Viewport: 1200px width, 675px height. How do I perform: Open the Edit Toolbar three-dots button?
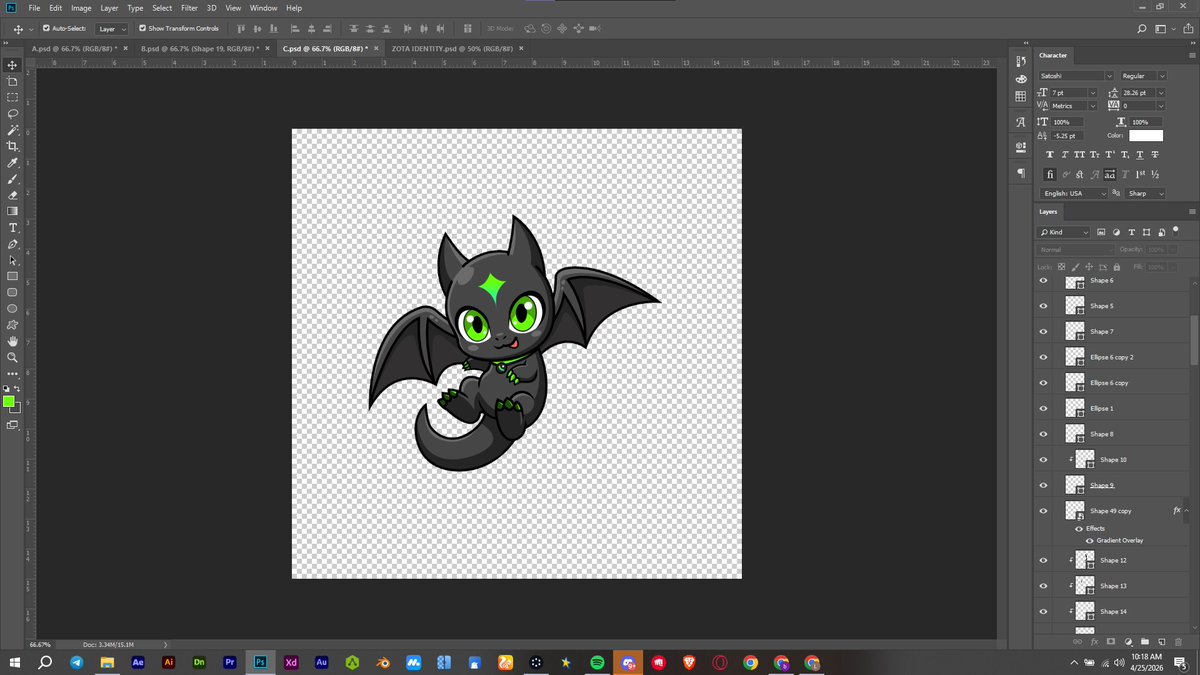coord(13,373)
